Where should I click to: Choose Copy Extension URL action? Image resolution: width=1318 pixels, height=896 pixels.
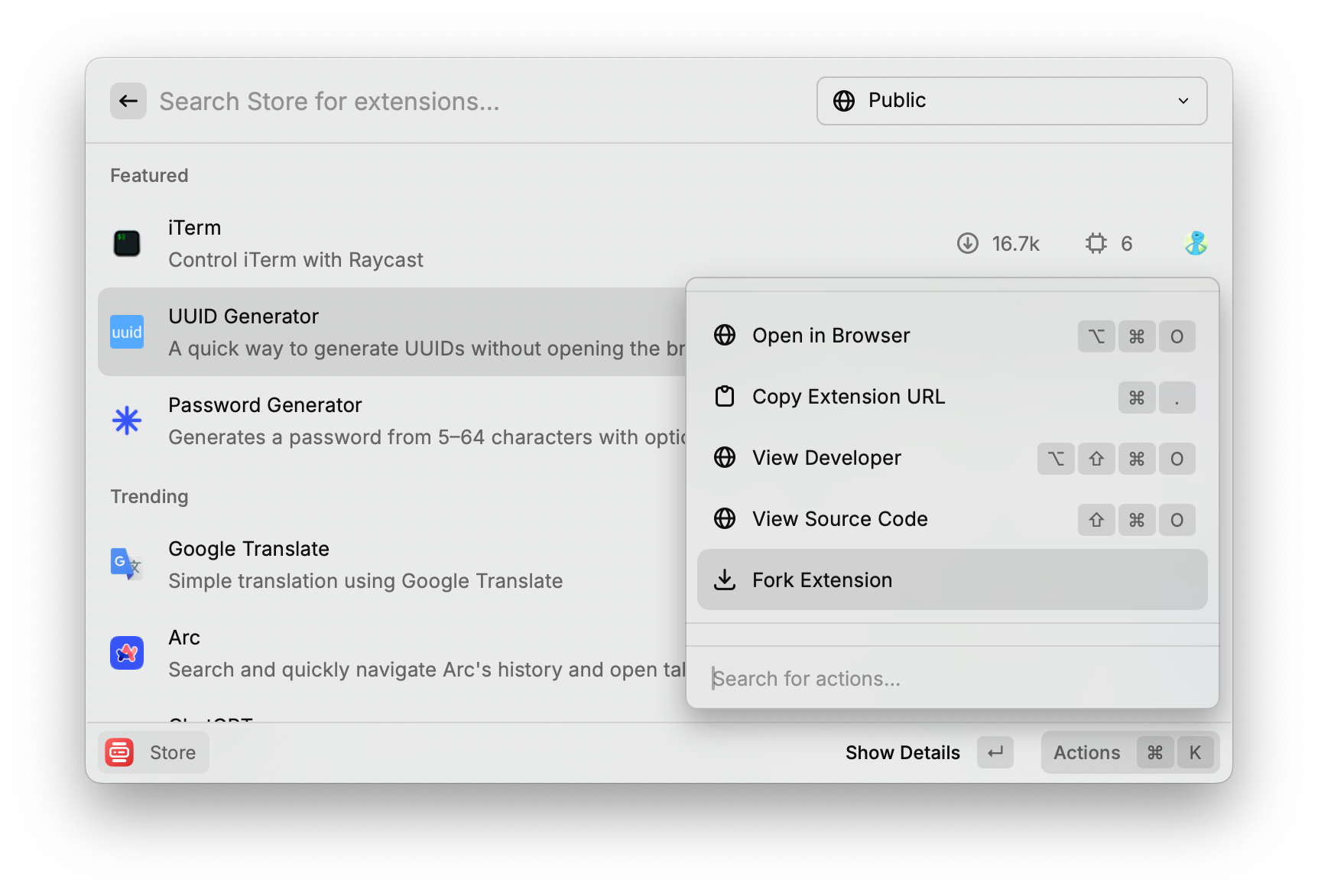click(x=953, y=396)
